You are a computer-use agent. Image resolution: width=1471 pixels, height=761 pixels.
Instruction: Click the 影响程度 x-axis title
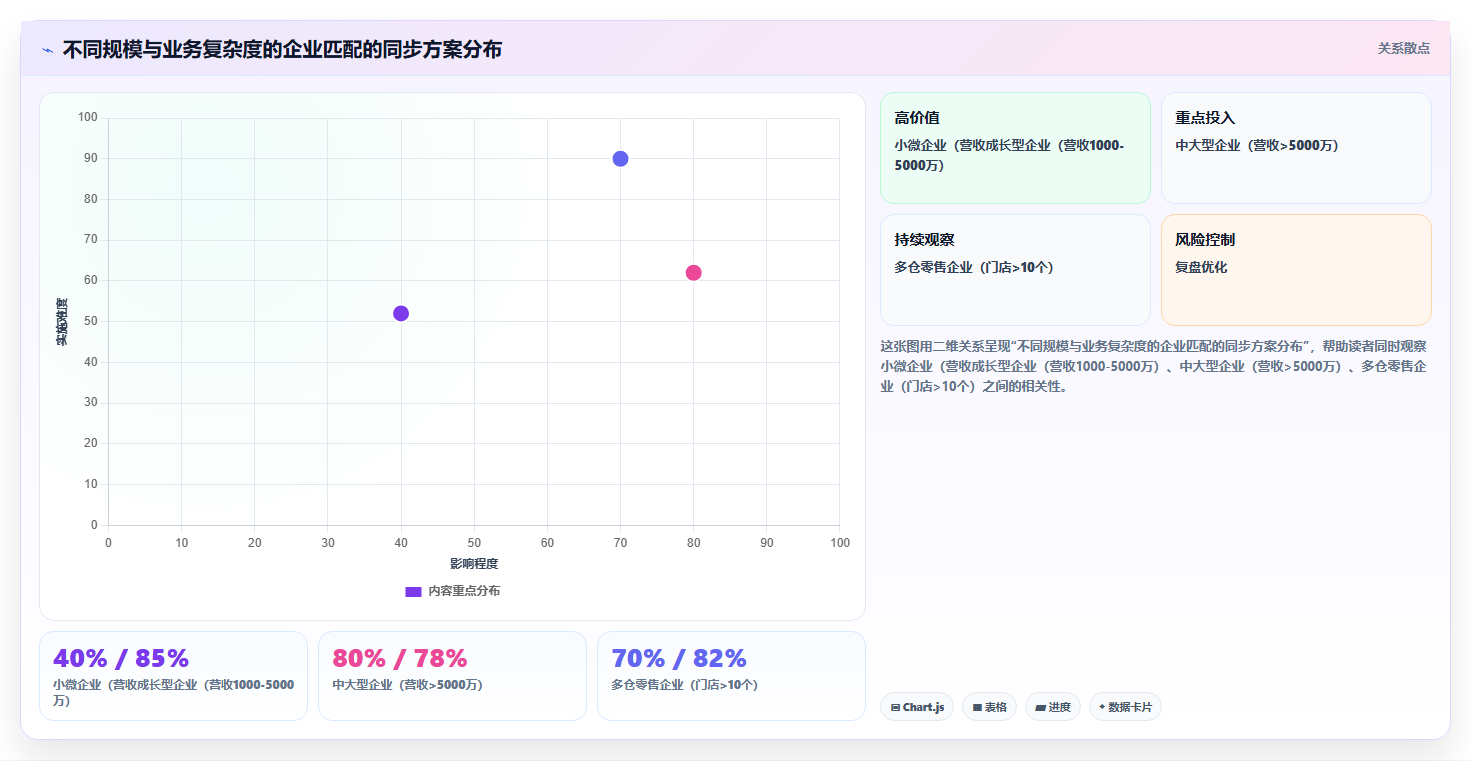pyautogui.click(x=474, y=564)
